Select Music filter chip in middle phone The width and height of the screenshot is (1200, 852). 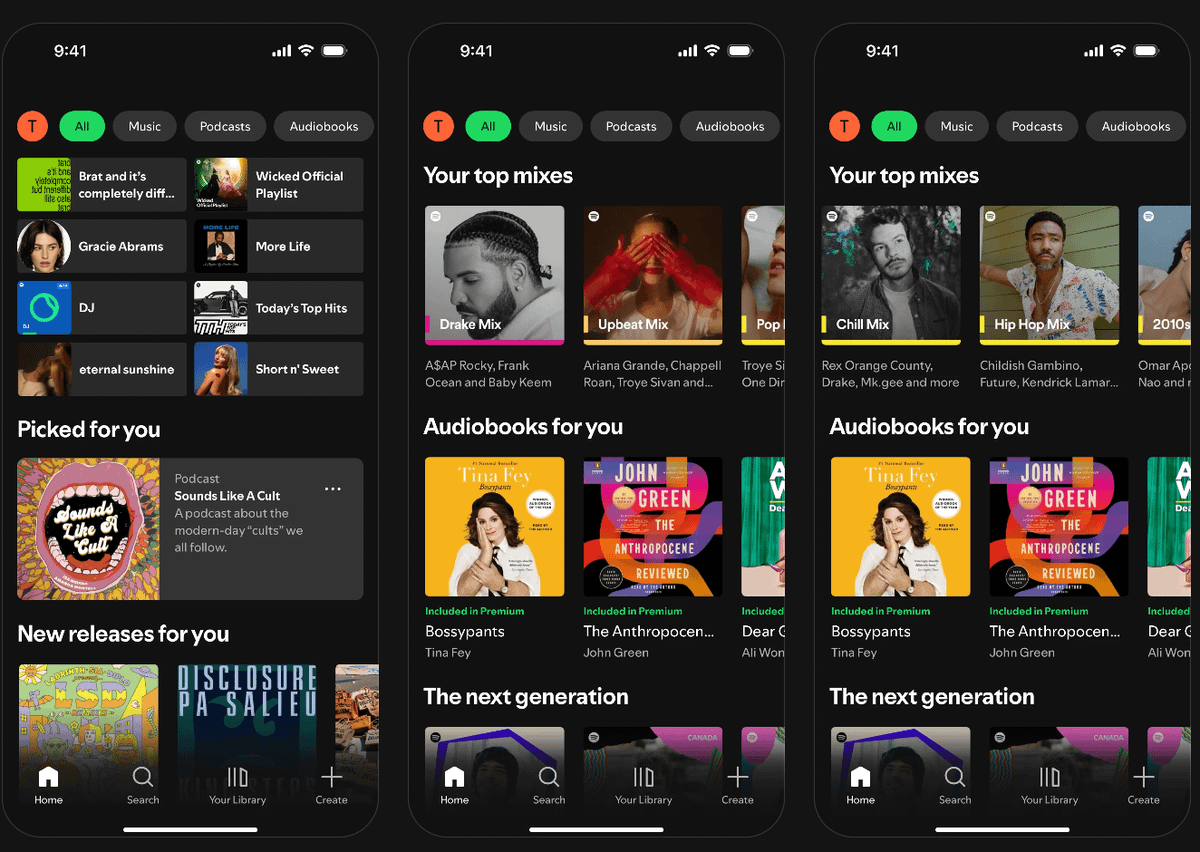550,126
